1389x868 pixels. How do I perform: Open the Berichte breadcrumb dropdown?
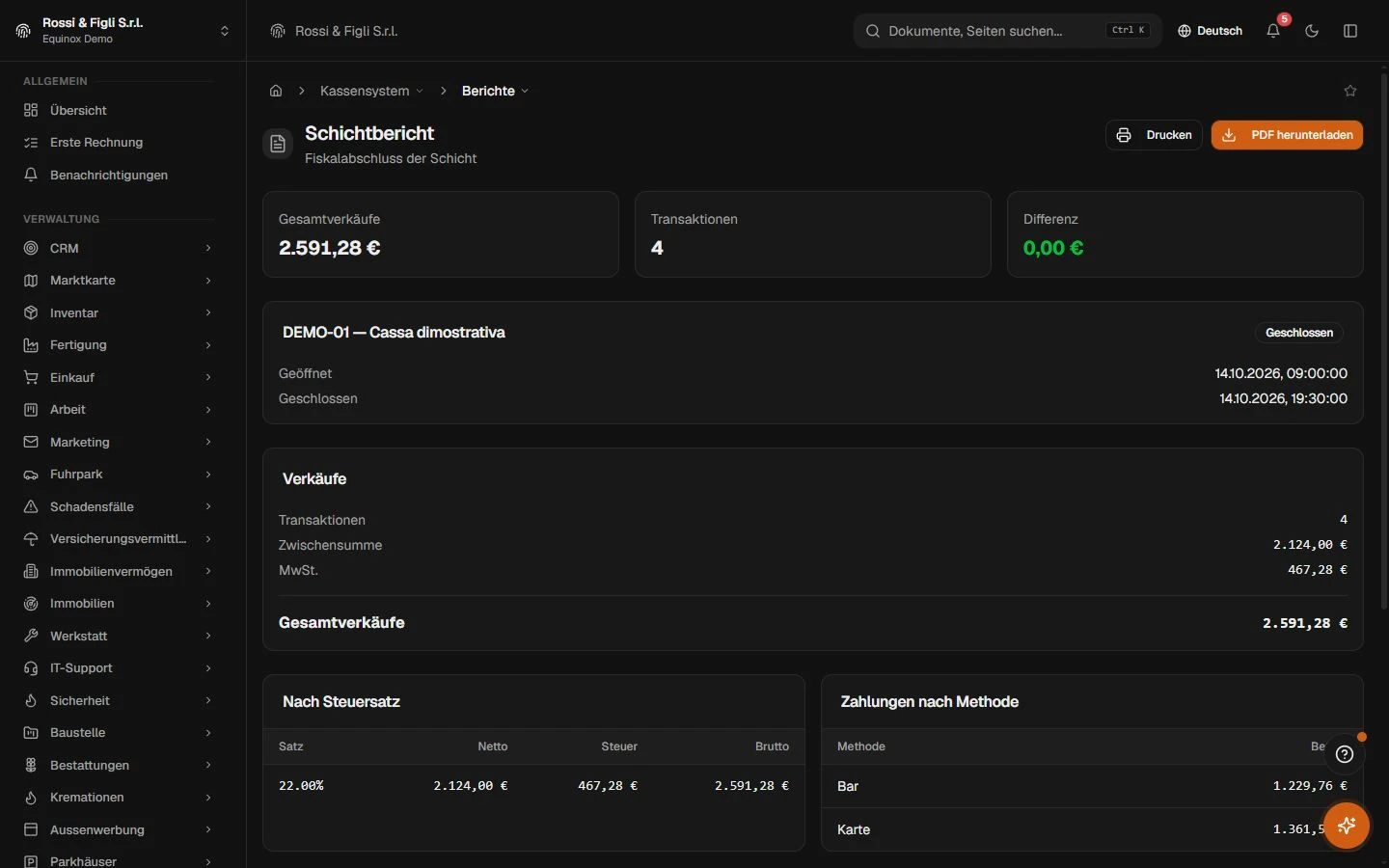[495, 91]
